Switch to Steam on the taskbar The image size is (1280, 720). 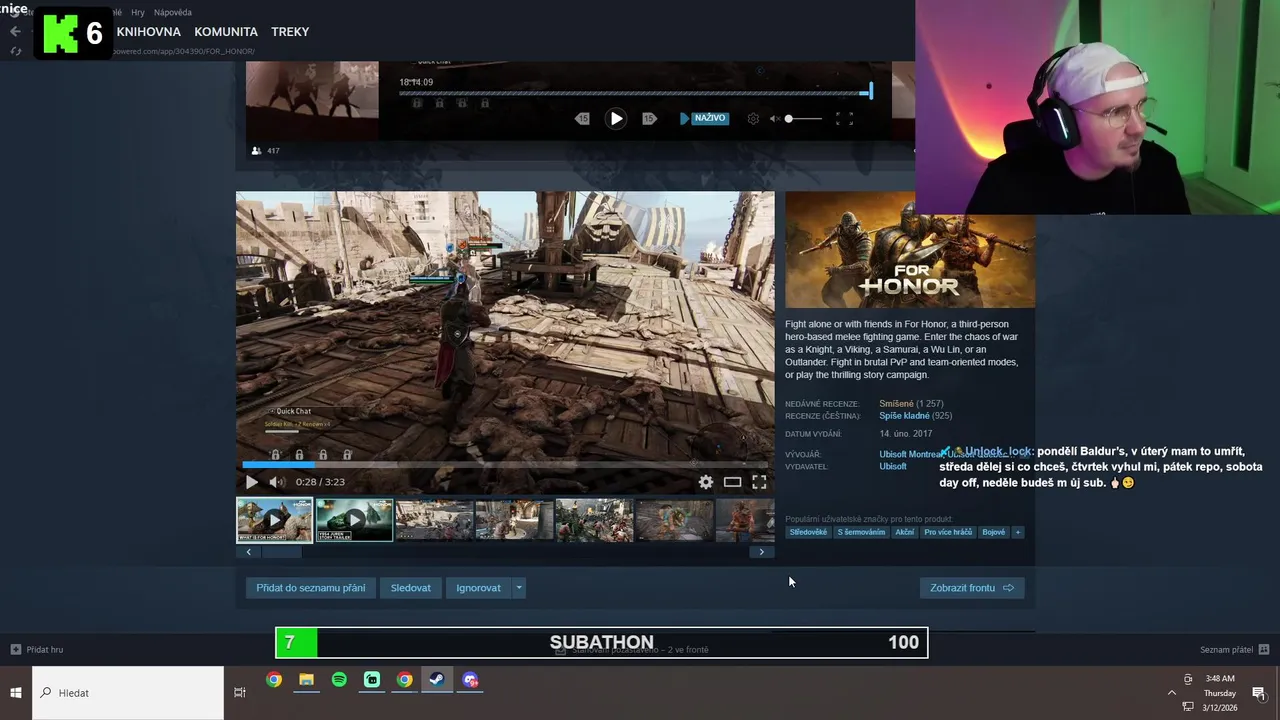[x=437, y=680]
